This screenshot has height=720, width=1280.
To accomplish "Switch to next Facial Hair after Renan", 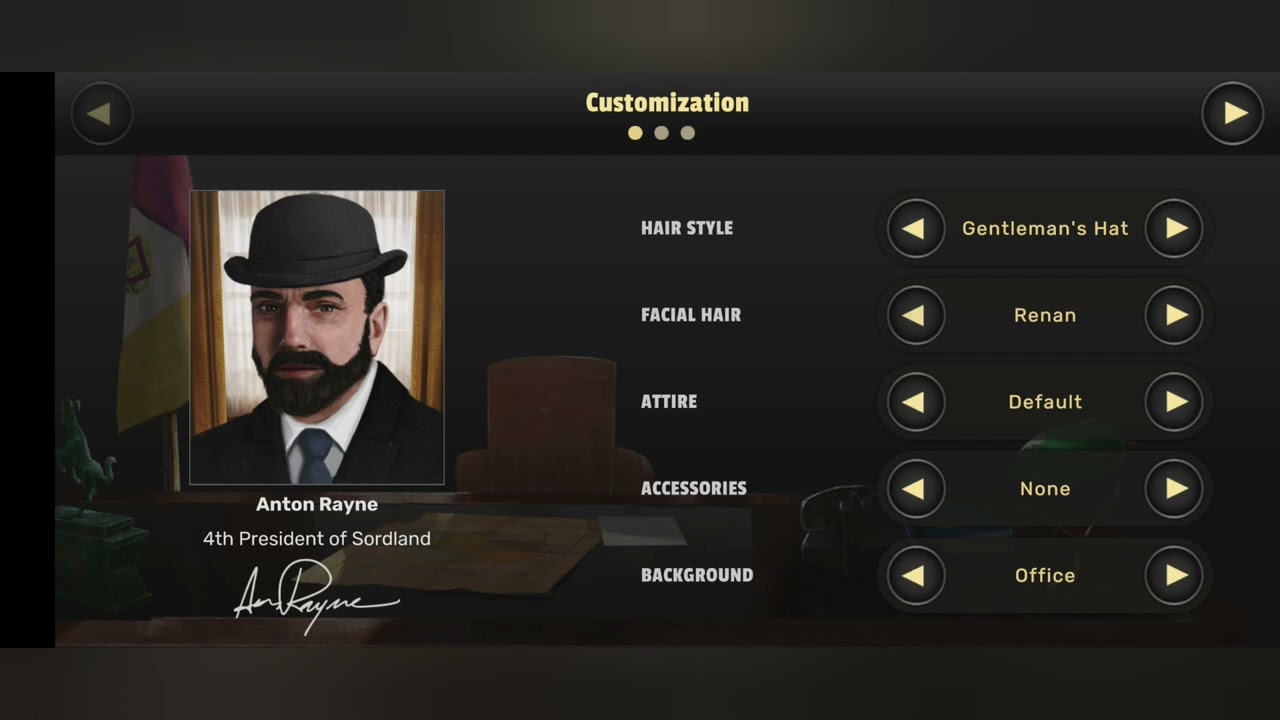I will pos(1174,315).
